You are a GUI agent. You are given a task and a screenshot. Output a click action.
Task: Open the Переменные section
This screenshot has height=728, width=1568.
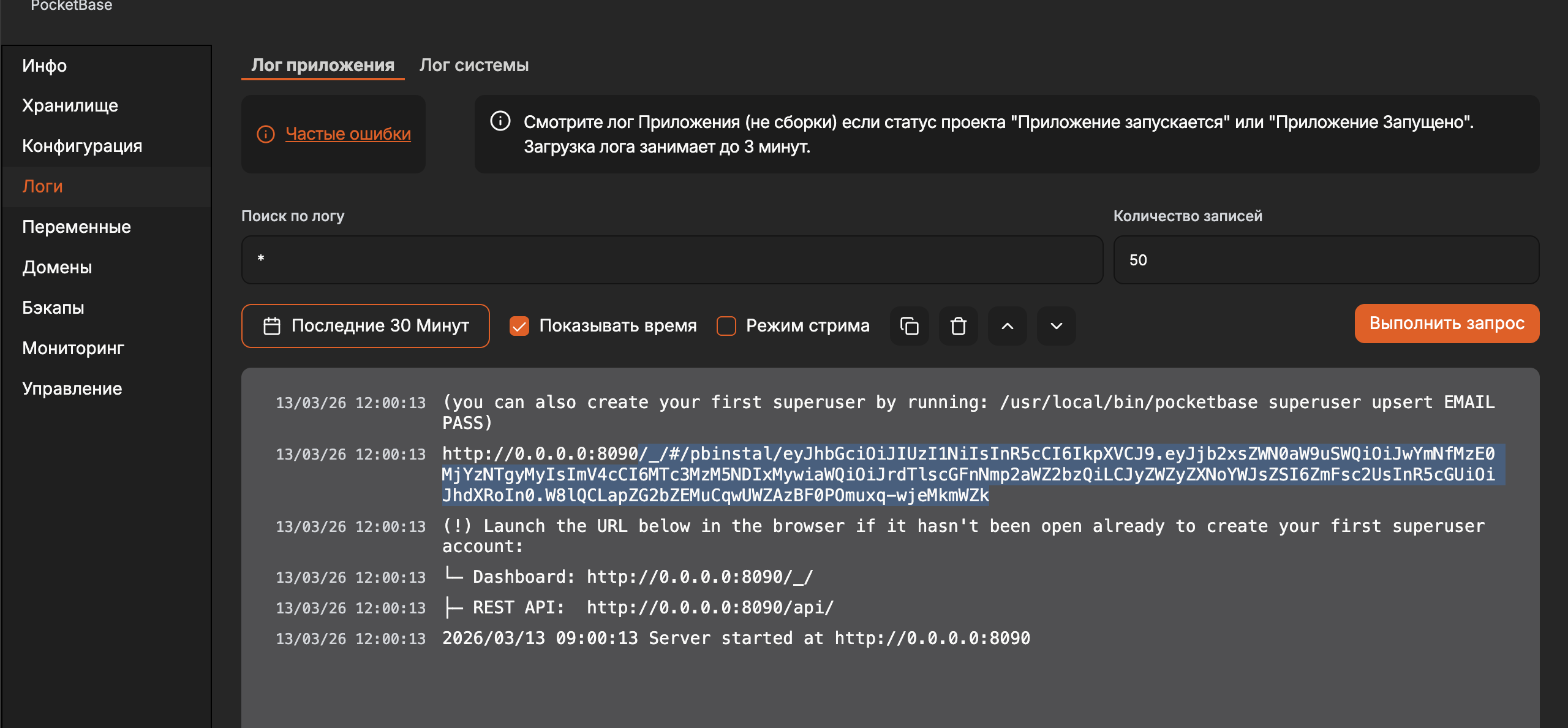tap(76, 227)
